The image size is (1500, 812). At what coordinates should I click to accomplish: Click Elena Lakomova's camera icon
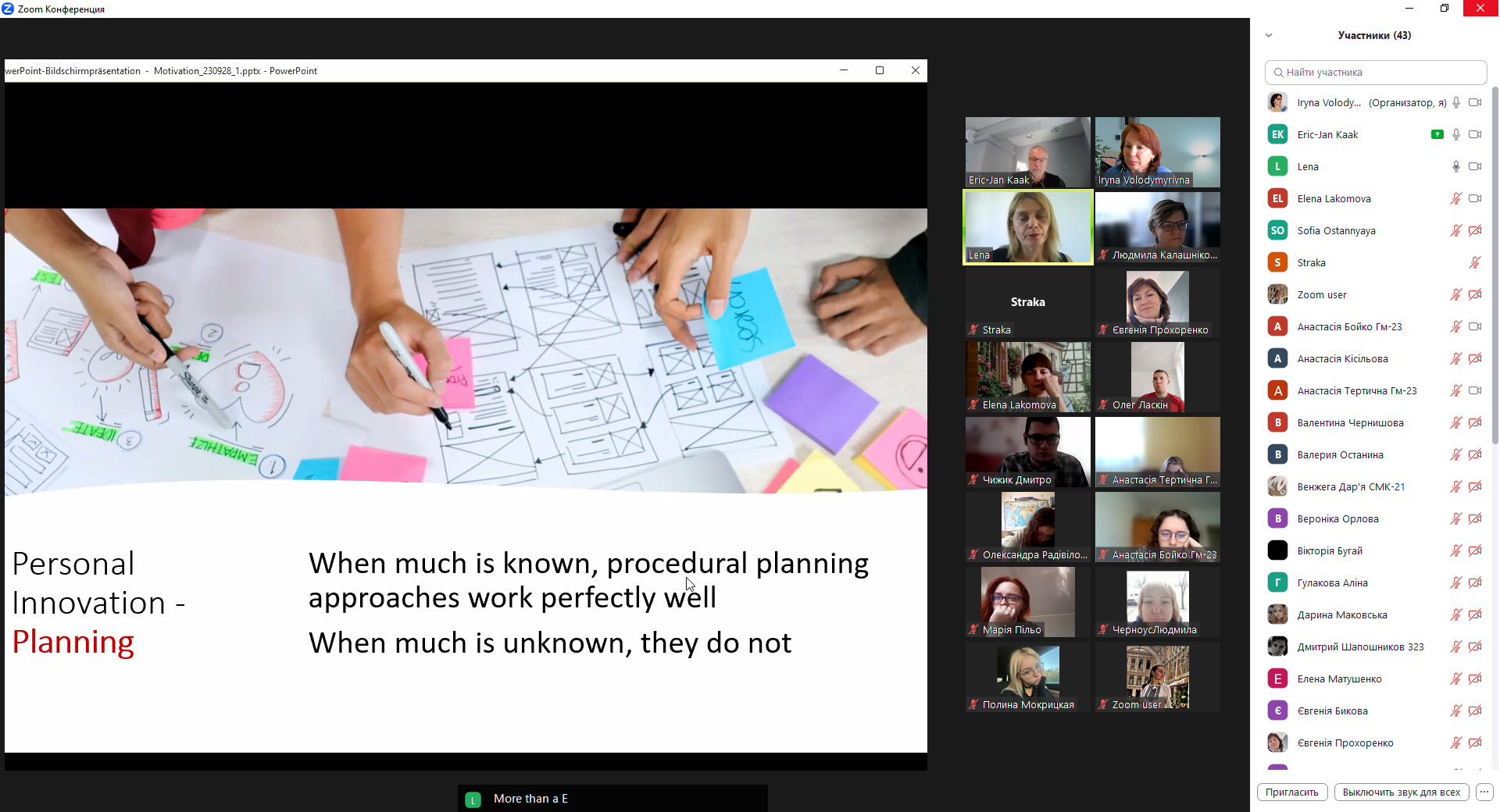(1475, 198)
